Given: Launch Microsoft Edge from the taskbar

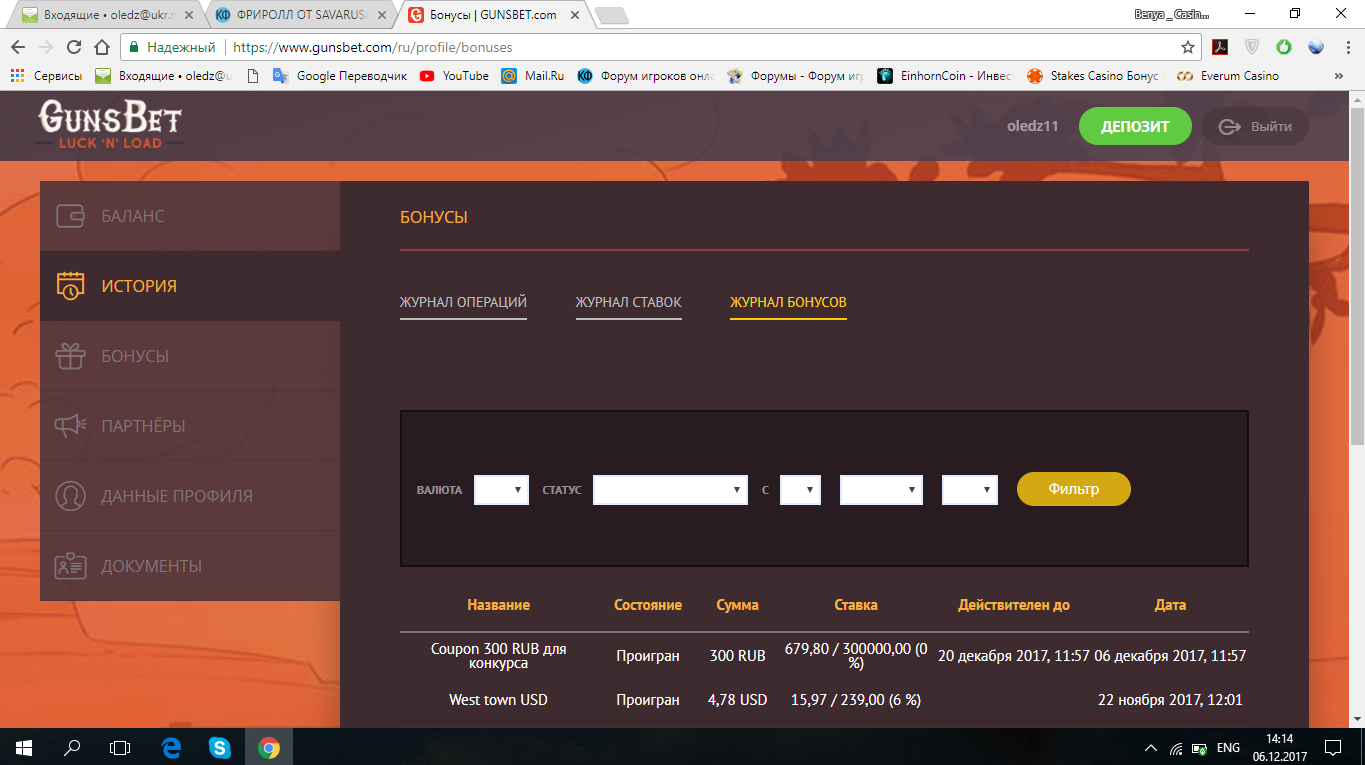Looking at the screenshot, I should (171, 747).
